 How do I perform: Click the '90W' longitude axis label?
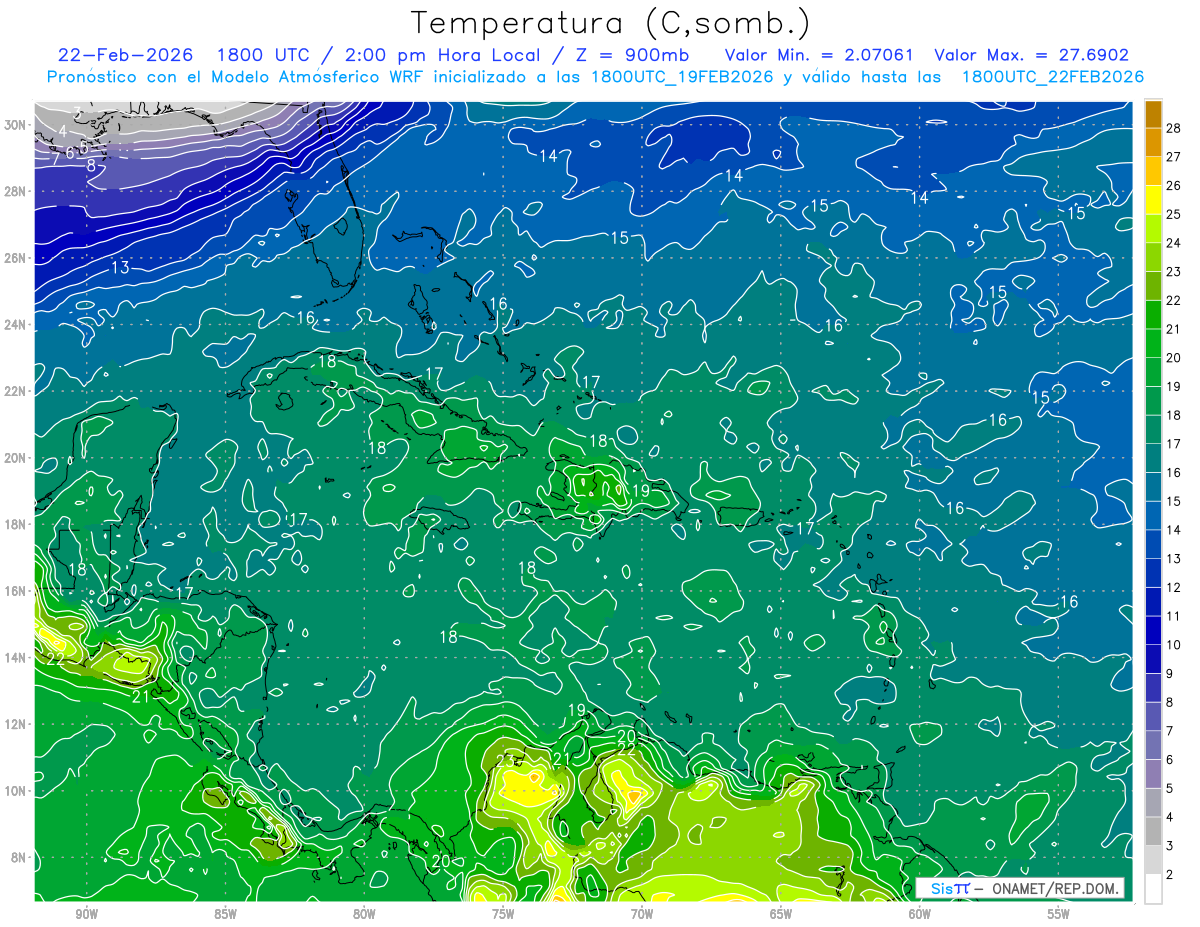coord(86,914)
